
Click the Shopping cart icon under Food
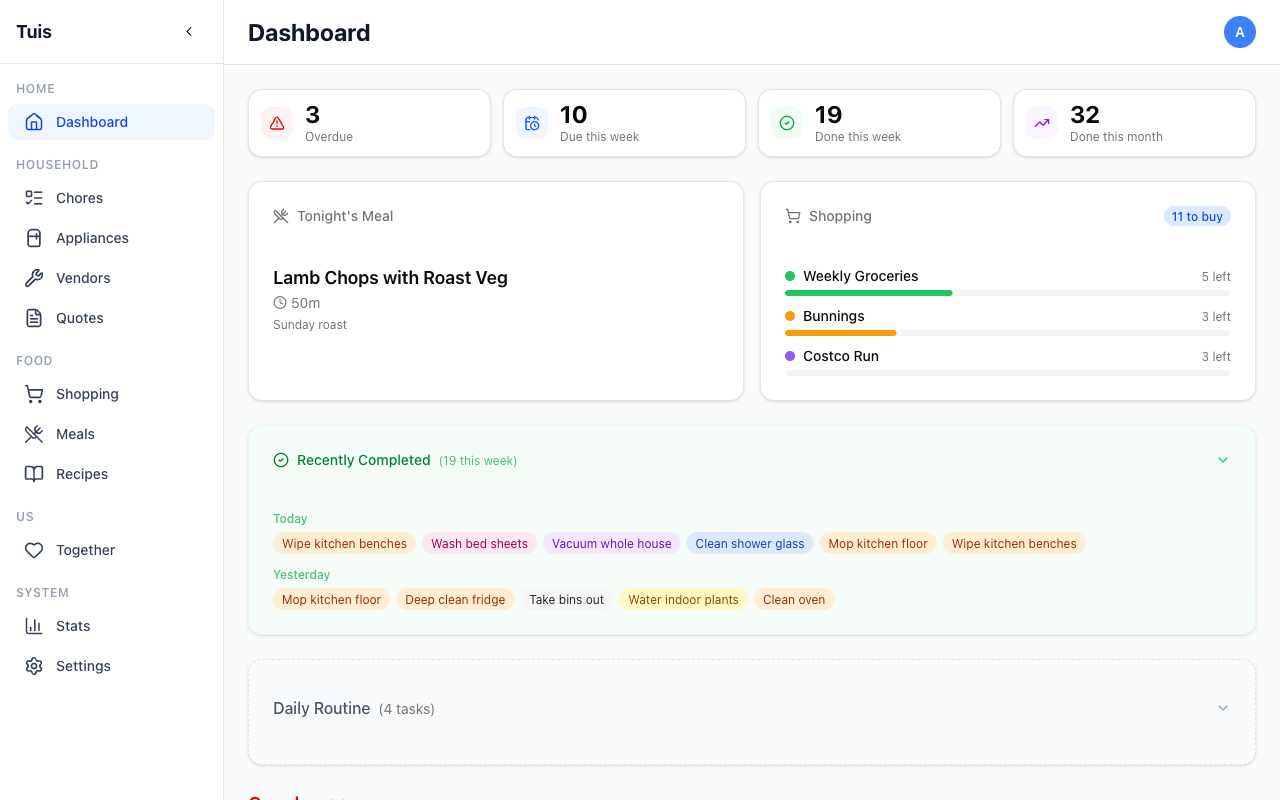tap(34, 393)
